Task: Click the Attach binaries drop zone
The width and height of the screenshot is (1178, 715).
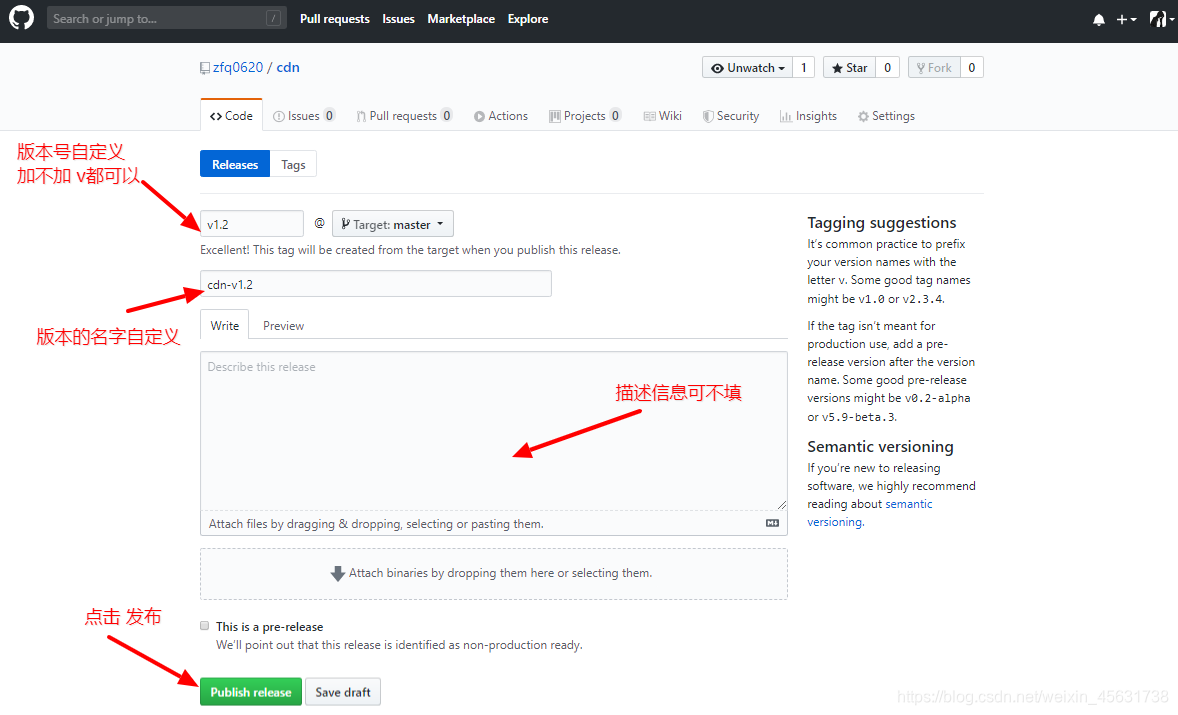Action: pos(494,574)
